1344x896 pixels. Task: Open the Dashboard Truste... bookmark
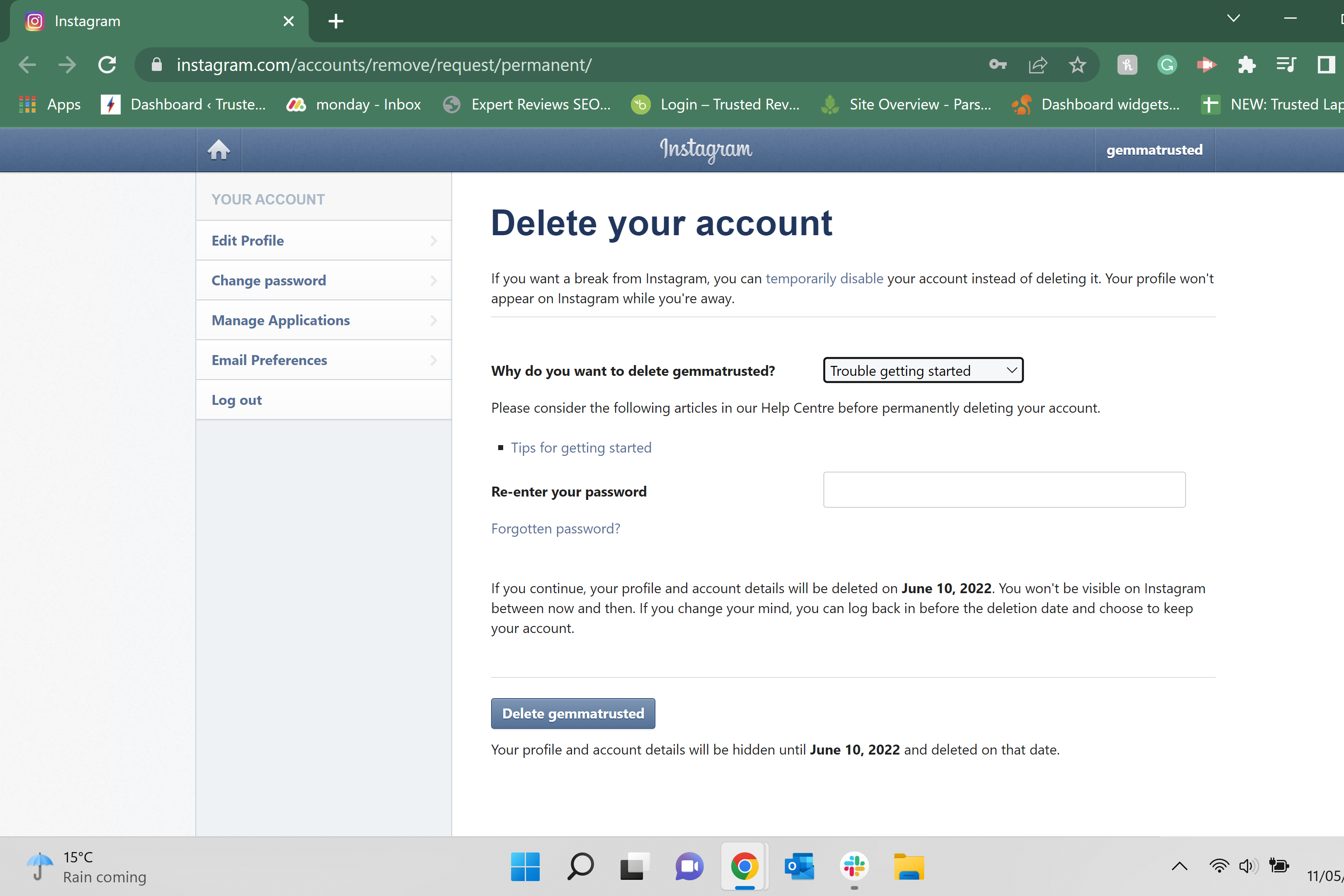[x=183, y=105]
